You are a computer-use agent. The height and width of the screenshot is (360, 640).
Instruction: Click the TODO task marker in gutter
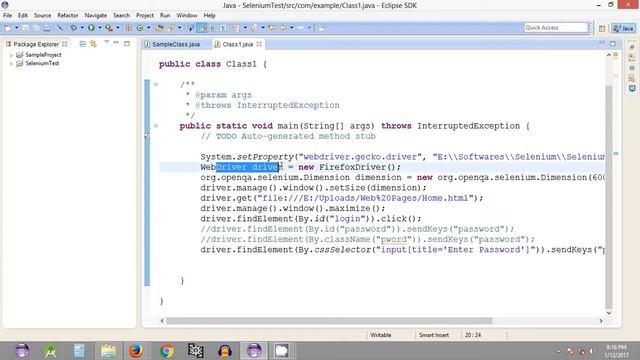click(147, 136)
